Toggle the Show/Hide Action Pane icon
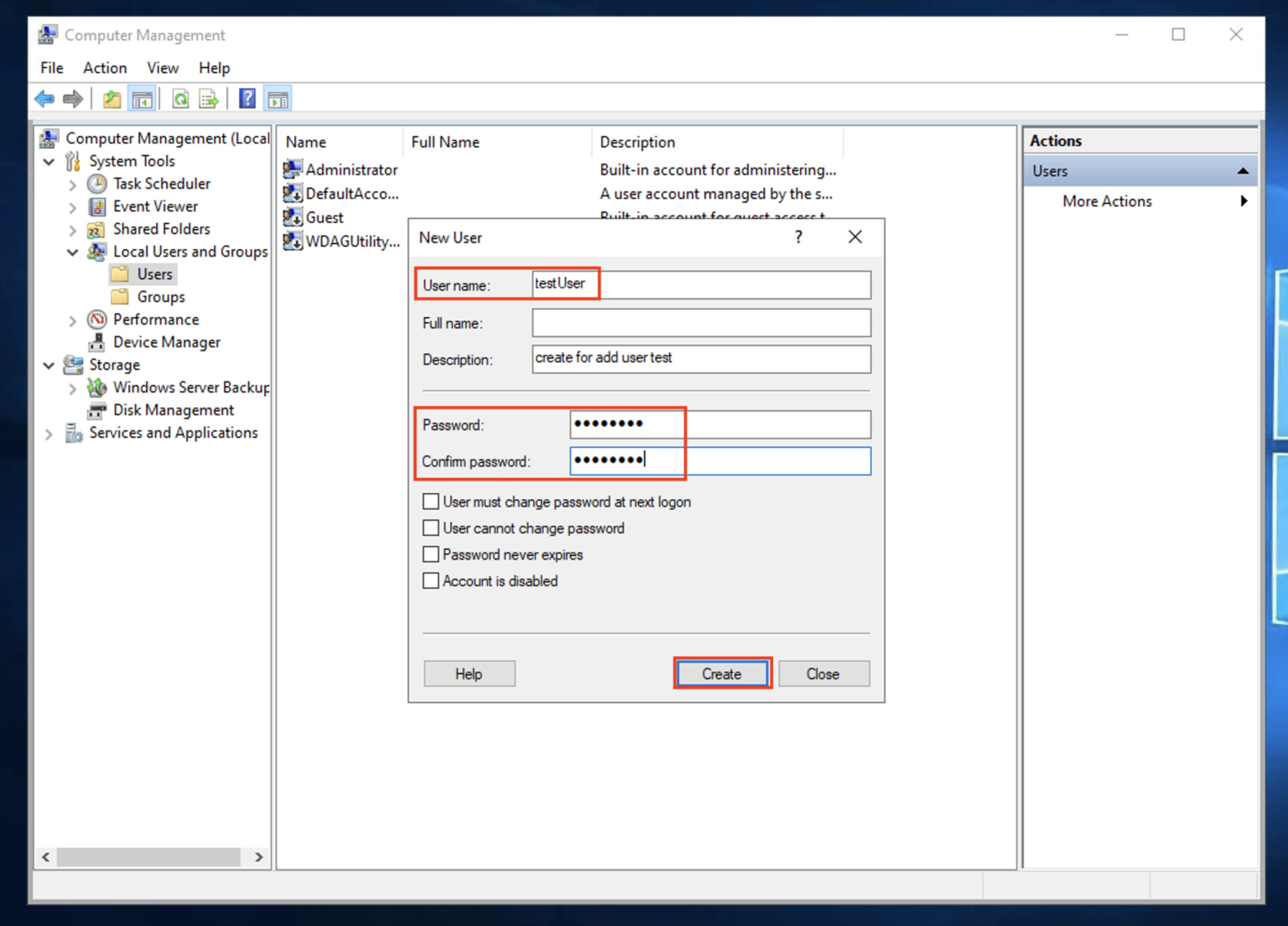 click(x=277, y=98)
